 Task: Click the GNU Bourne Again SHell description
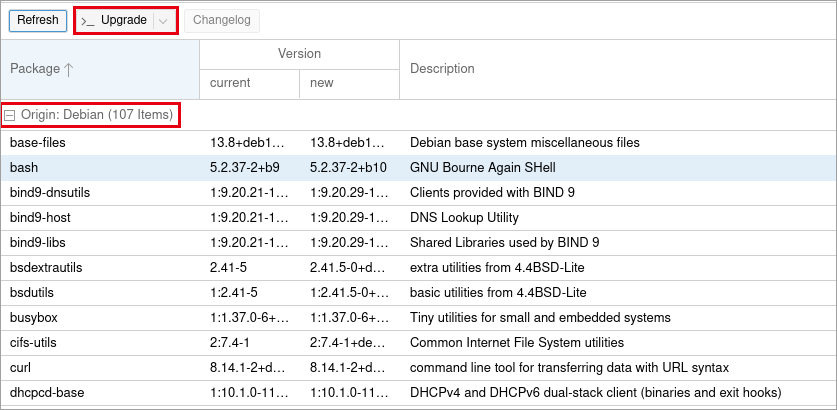pyautogui.click(x=483, y=168)
